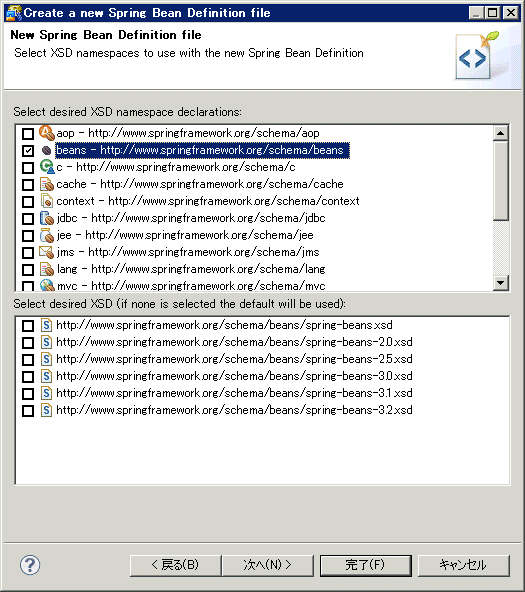The height and width of the screenshot is (592, 525).
Task: Check the jee namespace checkbox
Action: click(x=28, y=236)
